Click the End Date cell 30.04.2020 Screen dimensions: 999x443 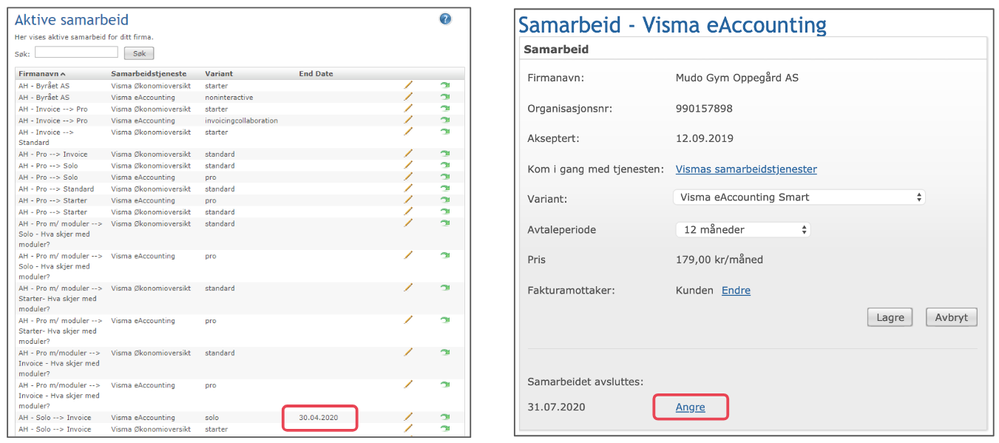click(x=319, y=418)
